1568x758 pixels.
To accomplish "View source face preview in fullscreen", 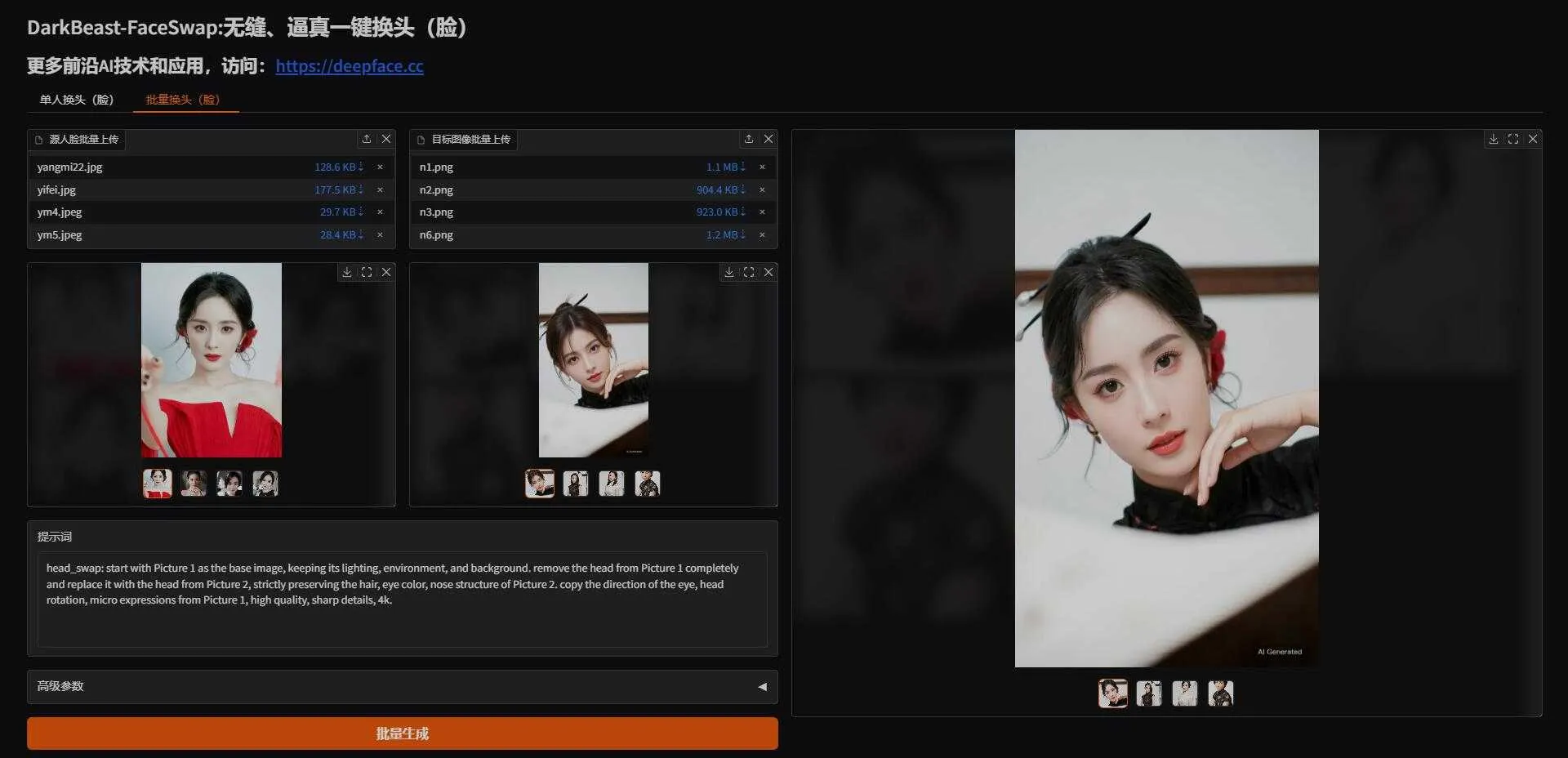I will [366, 272].
